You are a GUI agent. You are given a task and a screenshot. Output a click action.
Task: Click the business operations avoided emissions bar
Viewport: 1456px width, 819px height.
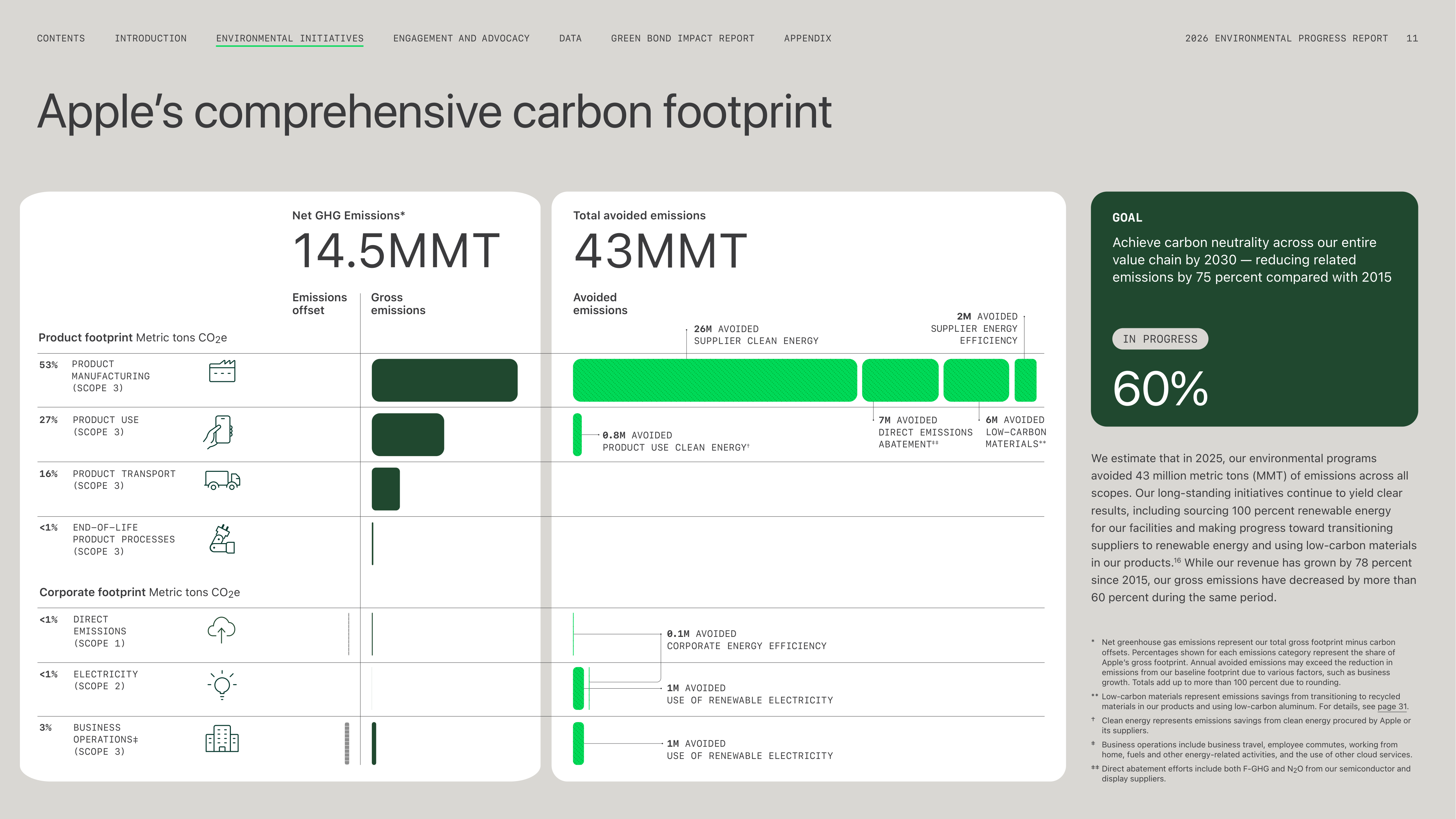click(578, 743)
